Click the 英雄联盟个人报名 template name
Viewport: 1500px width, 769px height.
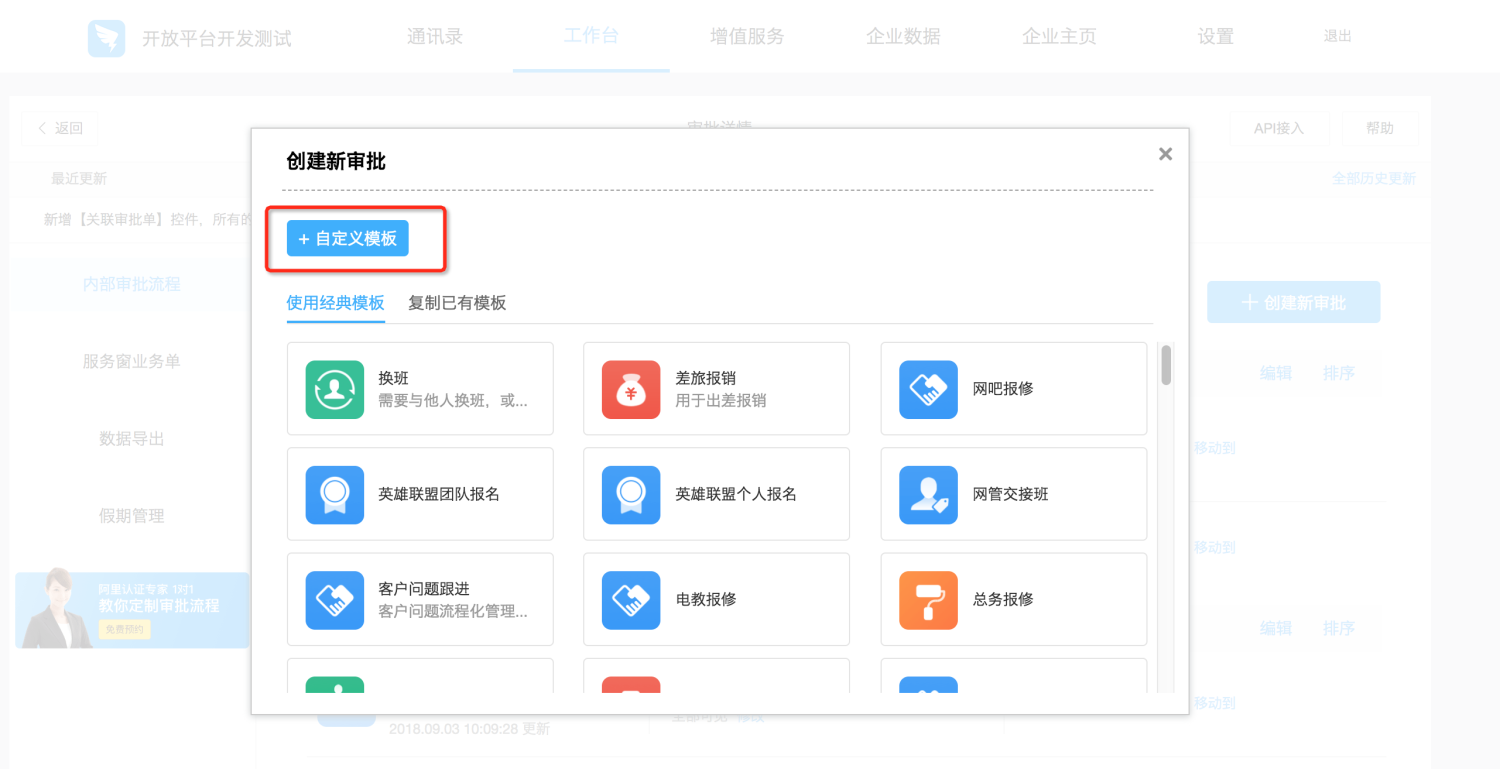point(736,494)
